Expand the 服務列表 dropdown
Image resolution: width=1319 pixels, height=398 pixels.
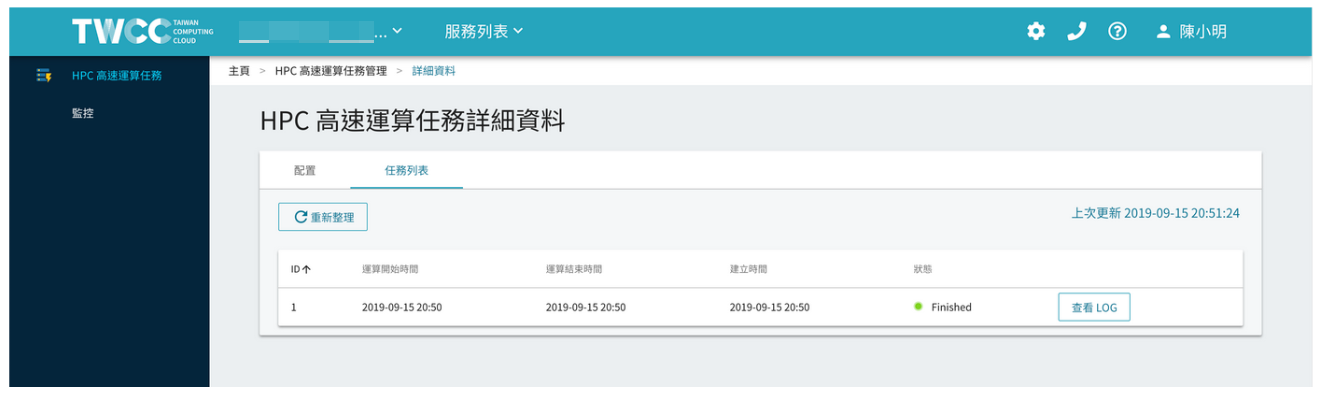click(x=484, y=31)
